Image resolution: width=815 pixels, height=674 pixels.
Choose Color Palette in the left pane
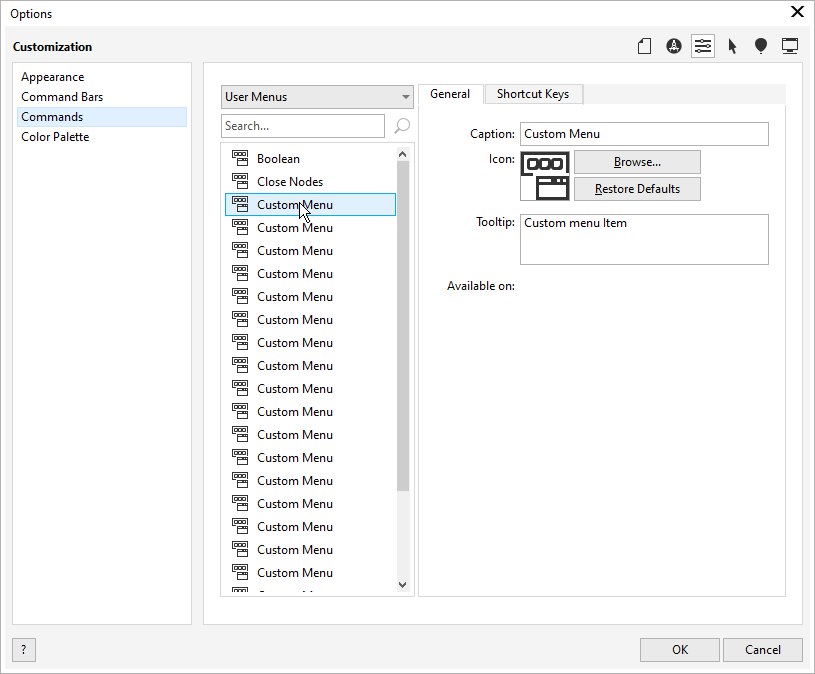(55, 137)
